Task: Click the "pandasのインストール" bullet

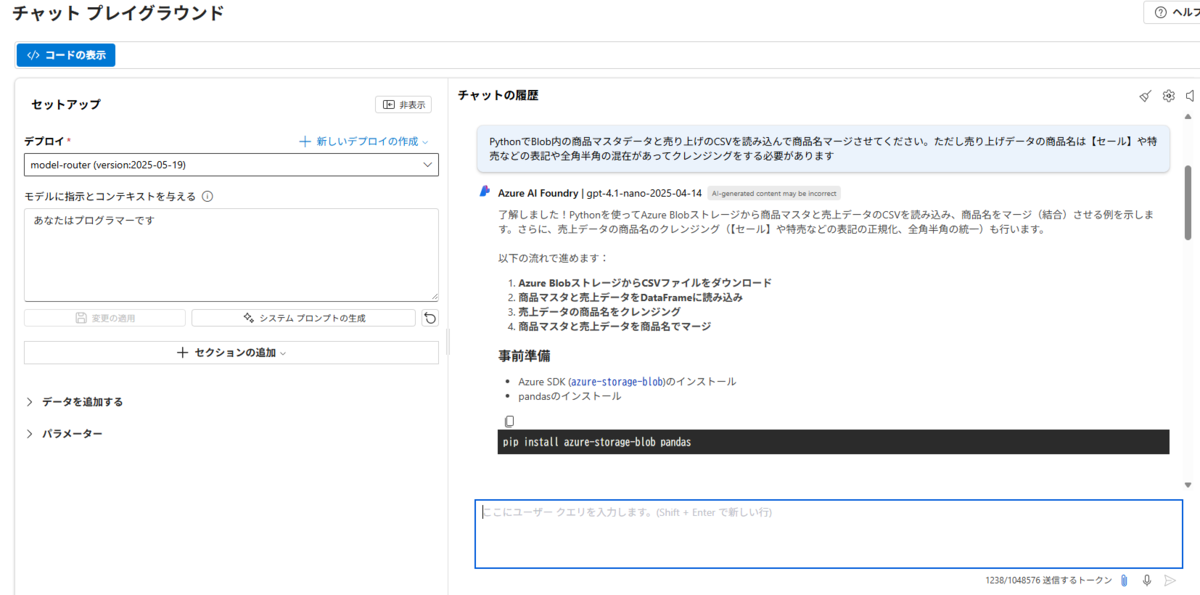Action: [x=569, y=396]
